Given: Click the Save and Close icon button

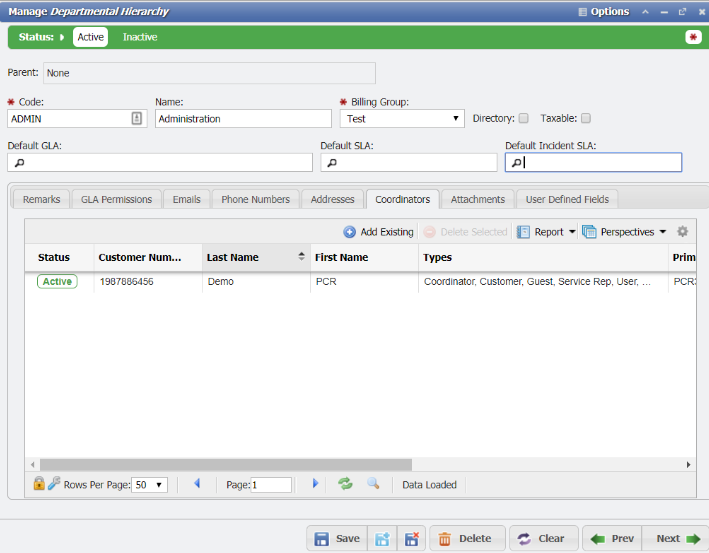Looking at the screenshot, I should 411,539.
